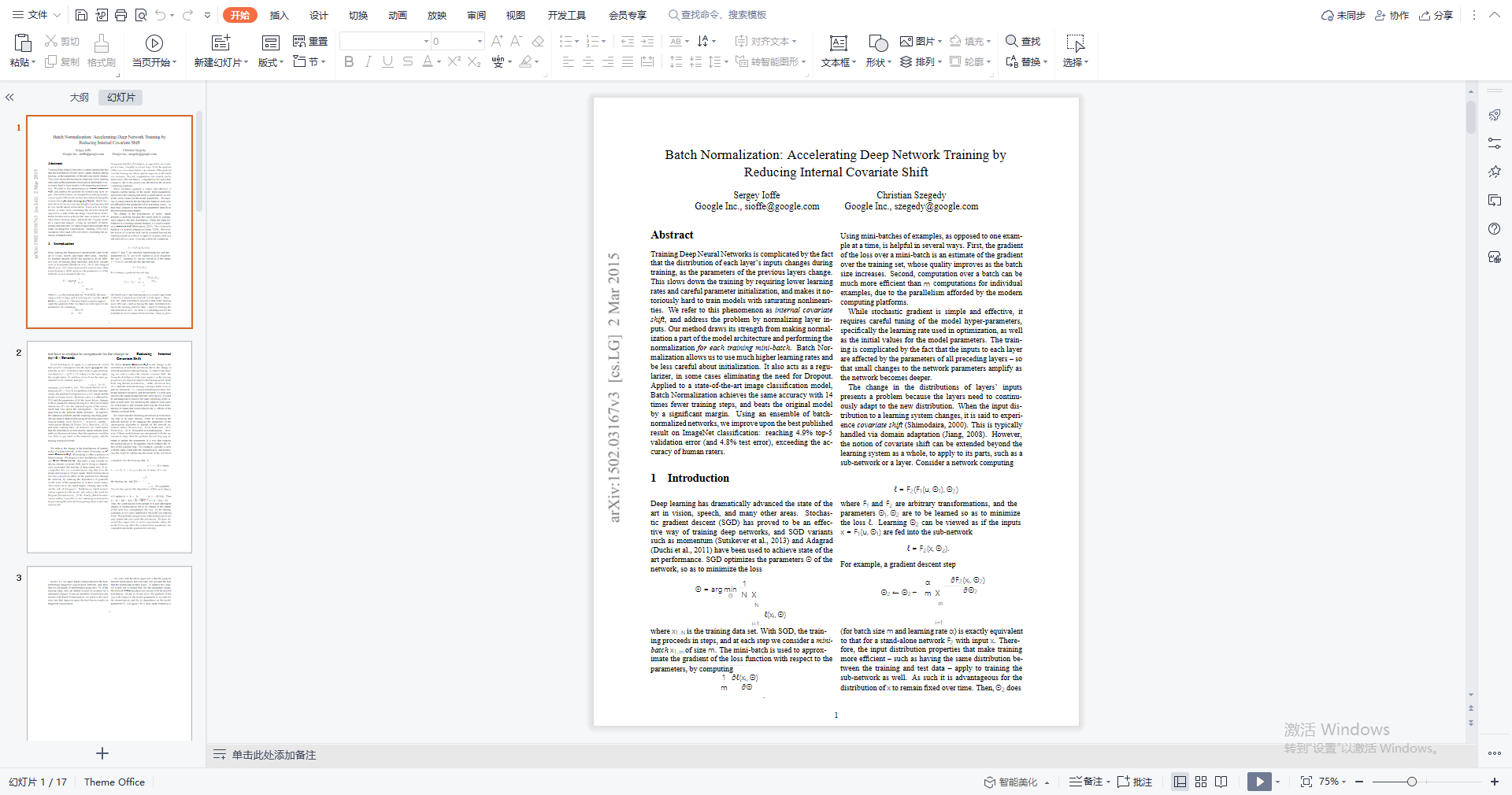Toggle Subscript formatting
The height and width of the screenshot is (795, 1512).
(474, 61)
